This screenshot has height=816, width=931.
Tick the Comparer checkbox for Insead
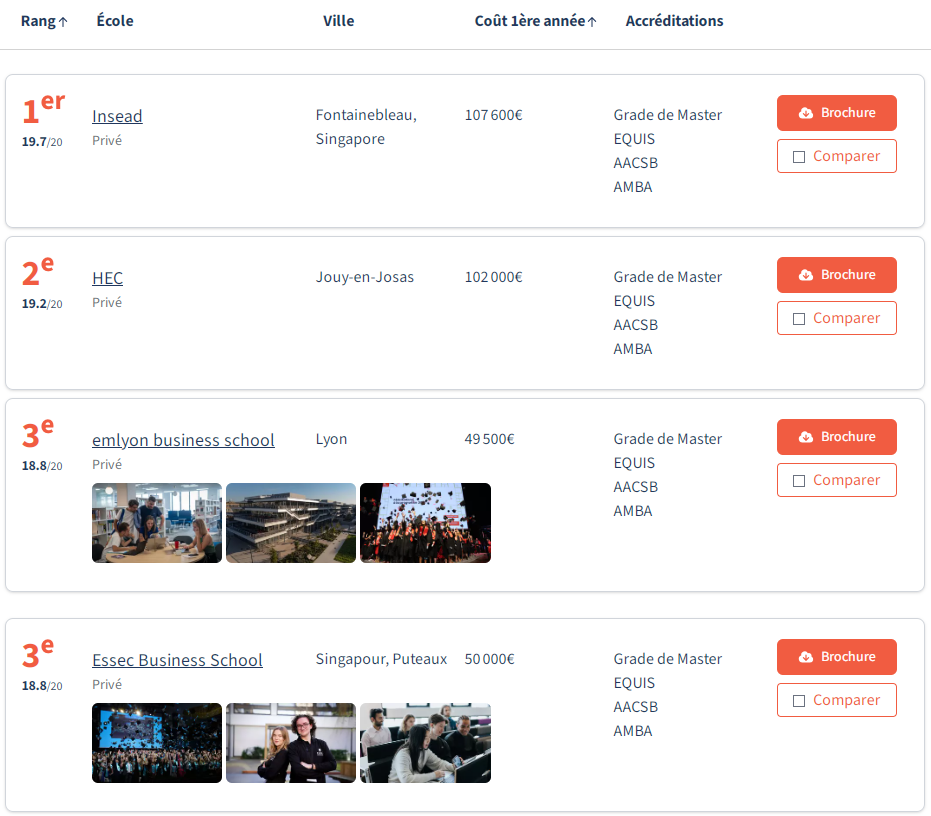(x=798, y=157)
